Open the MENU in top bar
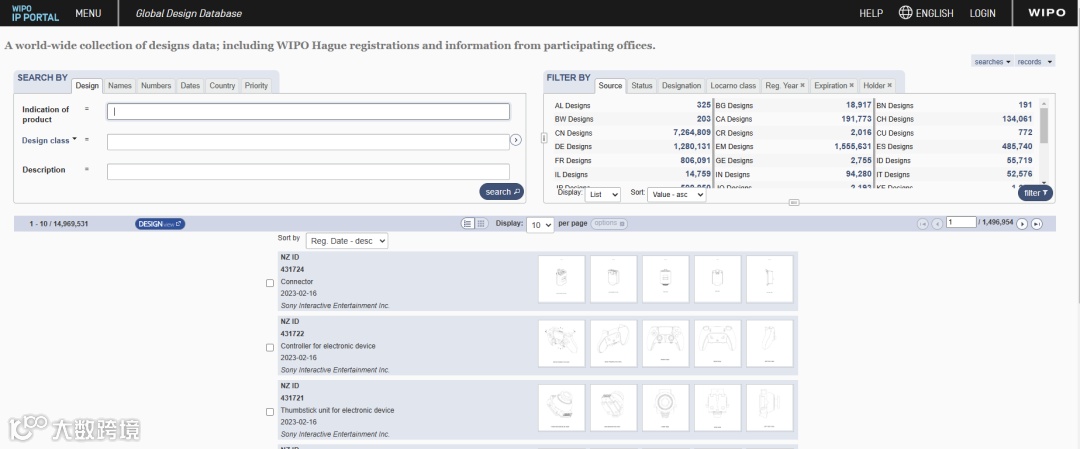 click(x=88, y=13)
